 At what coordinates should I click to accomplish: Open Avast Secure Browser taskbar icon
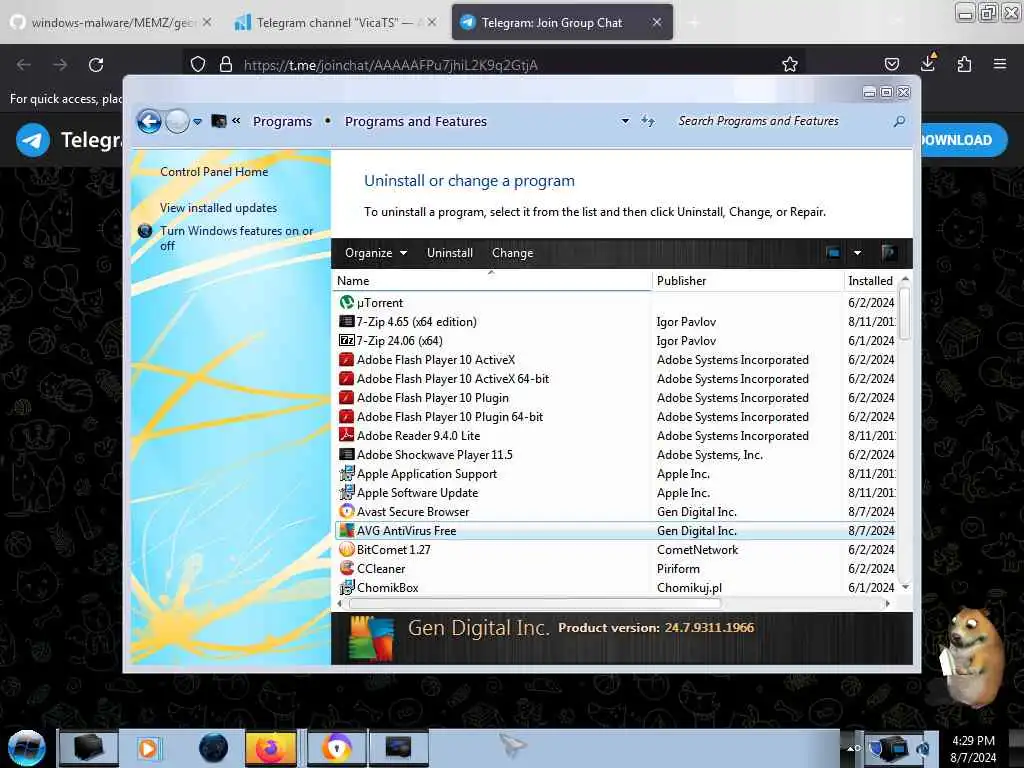[x=336, y=748]
